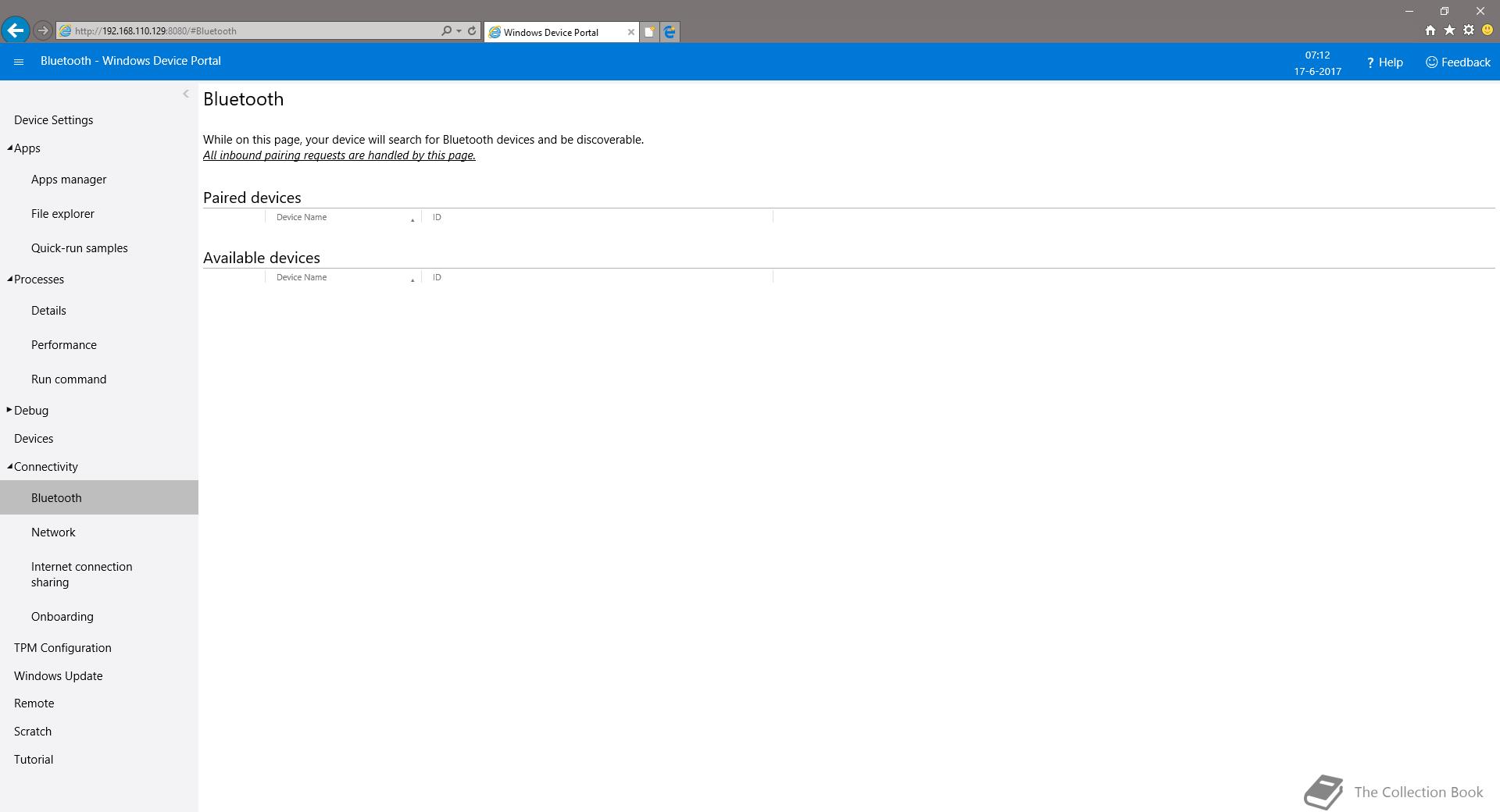Viewport: 1500px width, 812px height.
Task: Open the Network page
Action: [53, 532]
